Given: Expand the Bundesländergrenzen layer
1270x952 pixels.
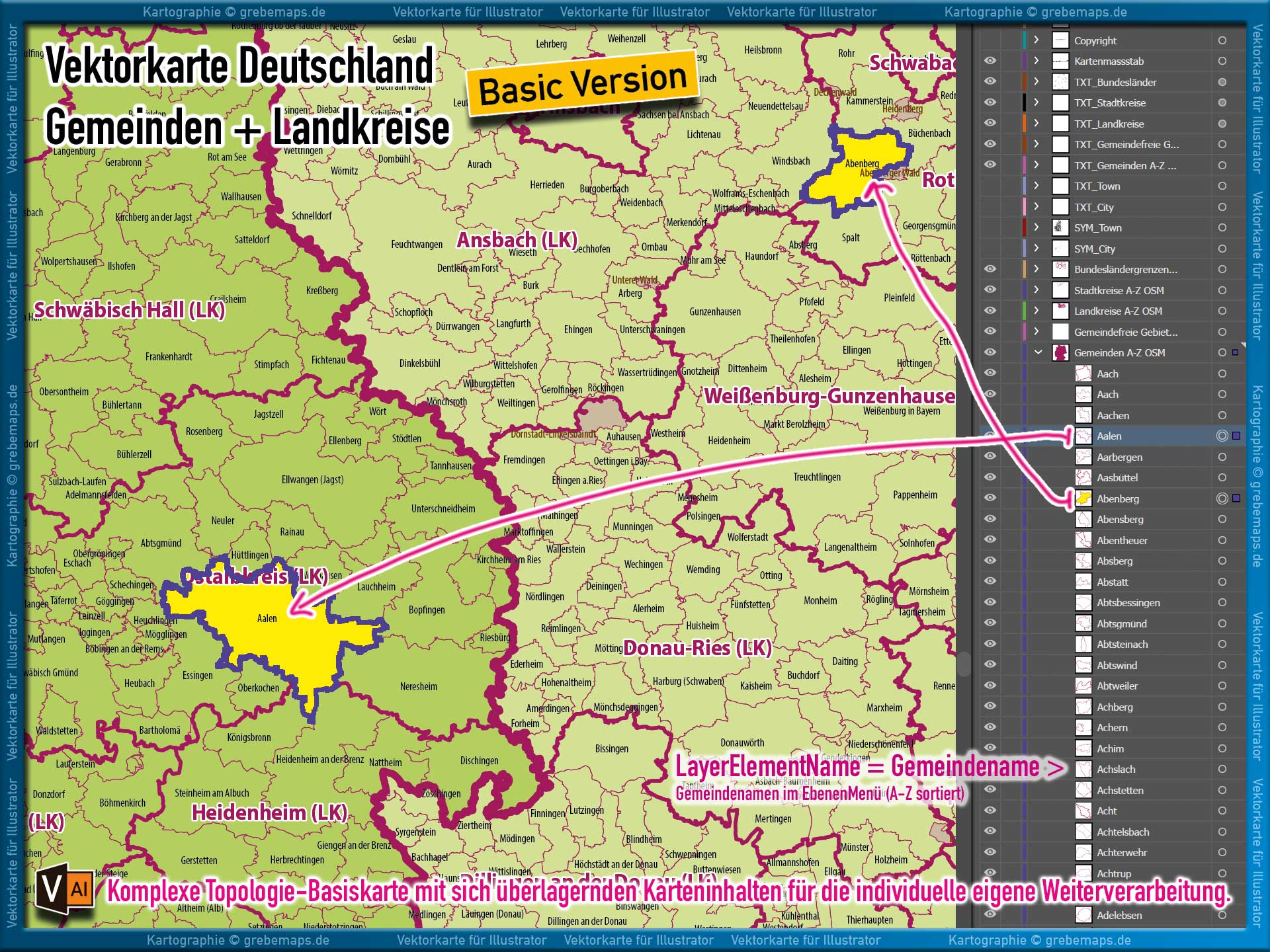Looking at the screenshot, I should 1037,269.
